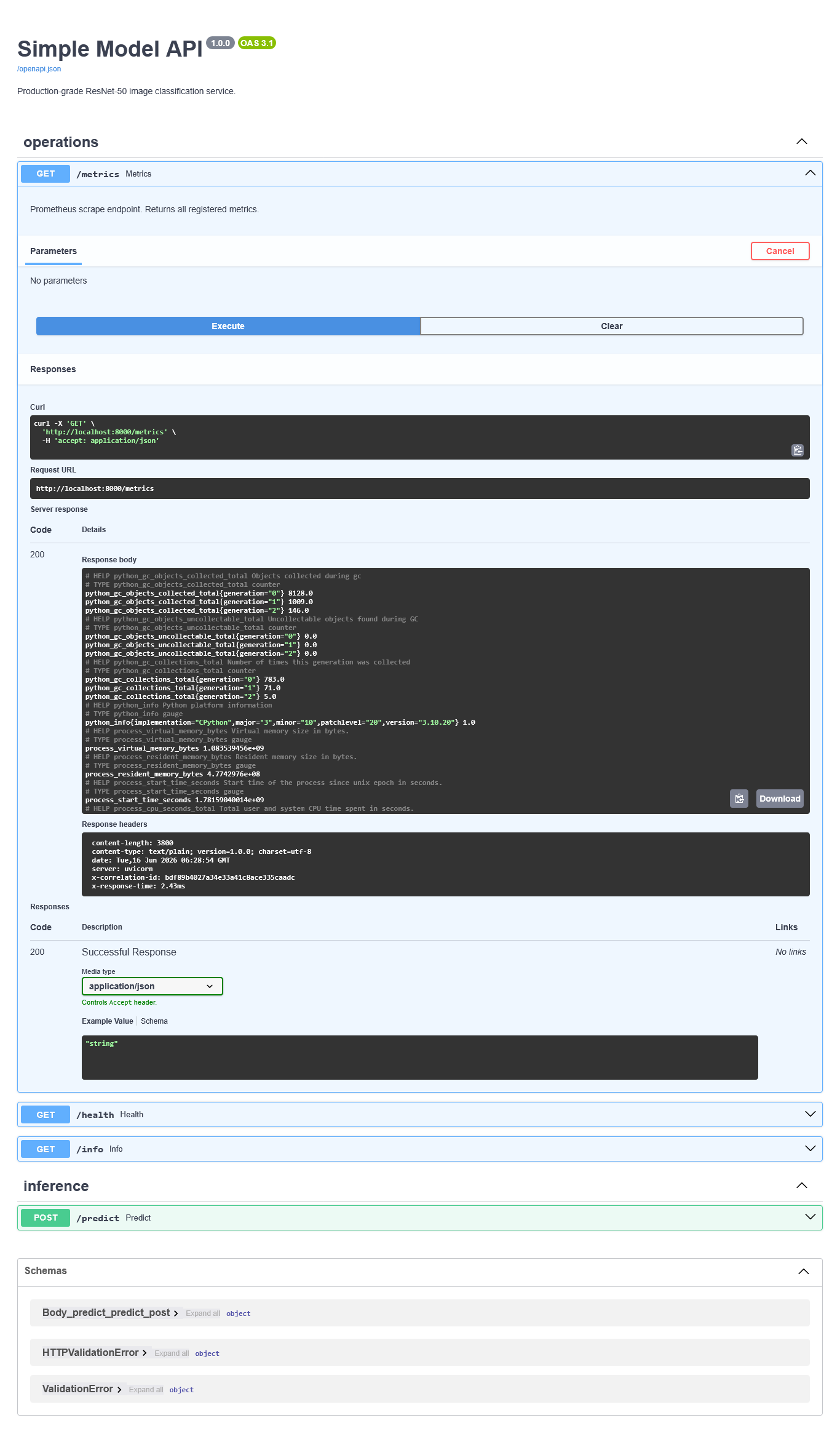Click Cancel to exit try-it-out
840x1439 pixels.
[x=780, y=251]
